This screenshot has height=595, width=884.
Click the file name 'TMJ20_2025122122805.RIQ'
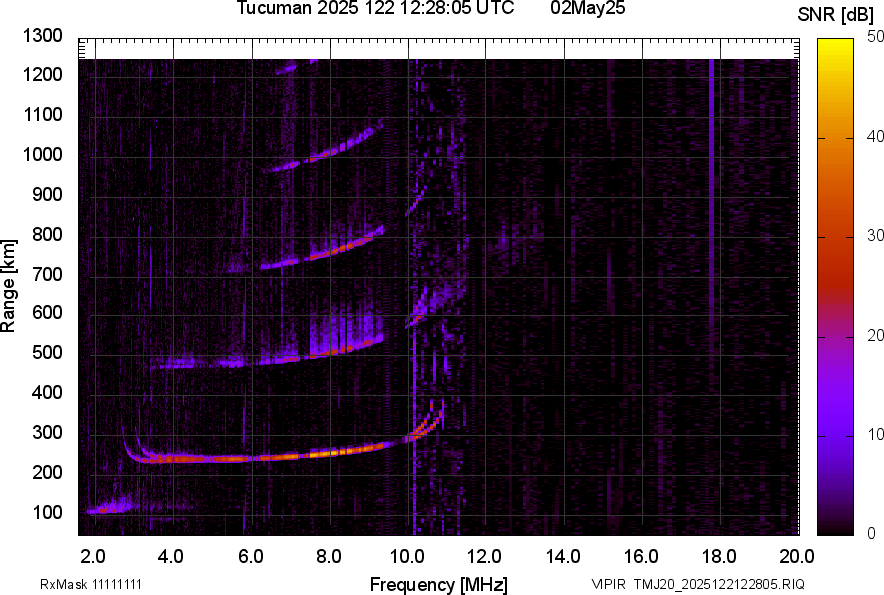(719, 584)
